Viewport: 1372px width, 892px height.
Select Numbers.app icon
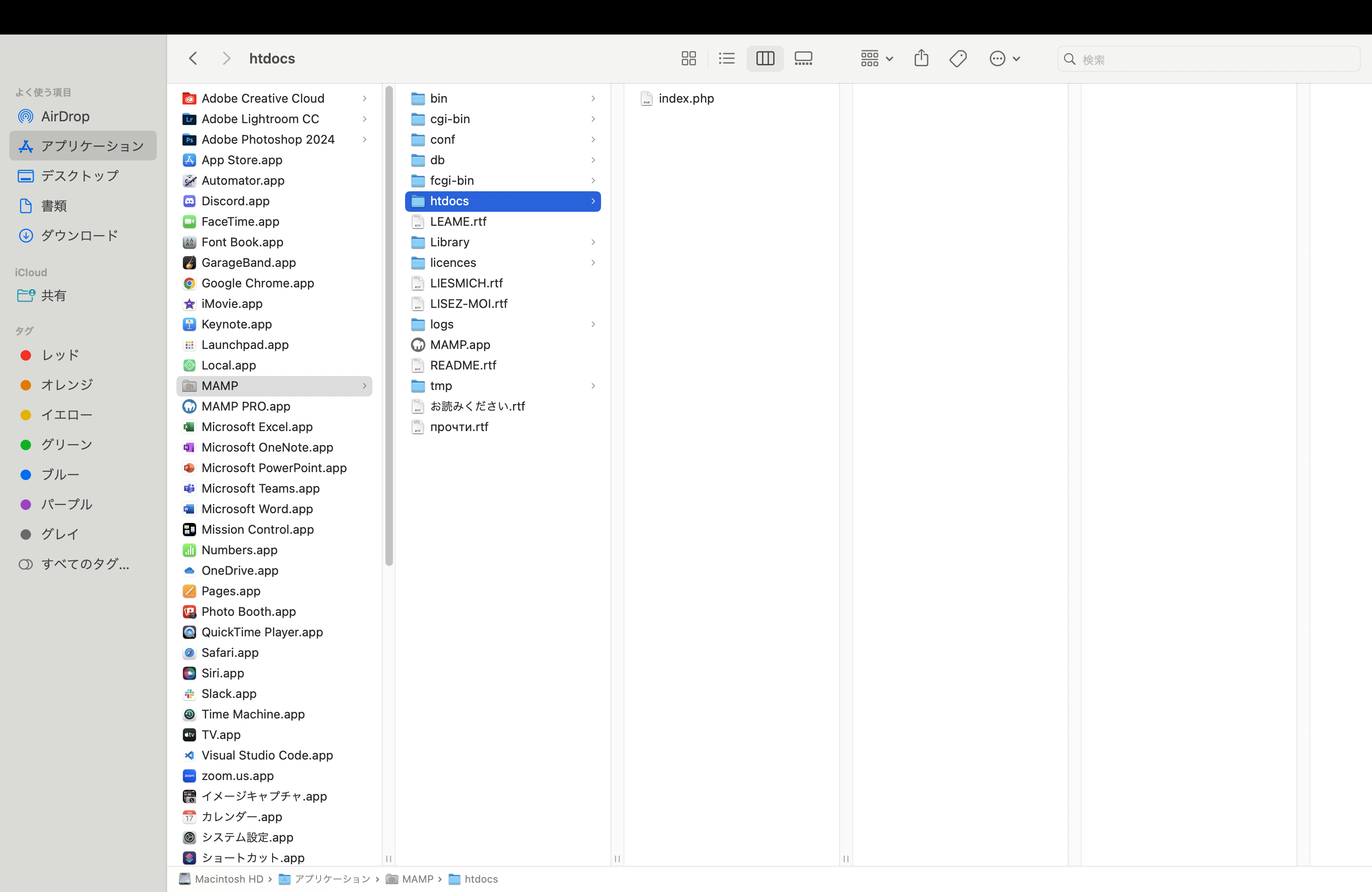tap(189, 551)
